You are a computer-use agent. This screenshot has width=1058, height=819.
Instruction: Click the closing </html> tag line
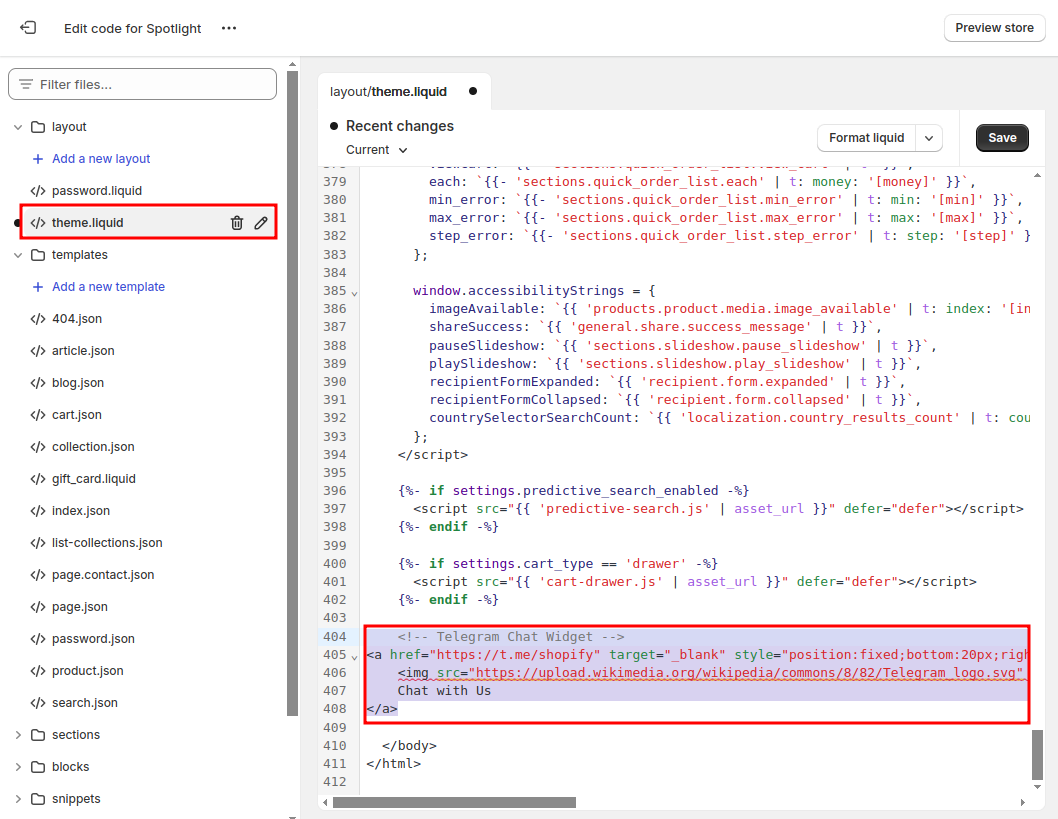pos(393,764)
